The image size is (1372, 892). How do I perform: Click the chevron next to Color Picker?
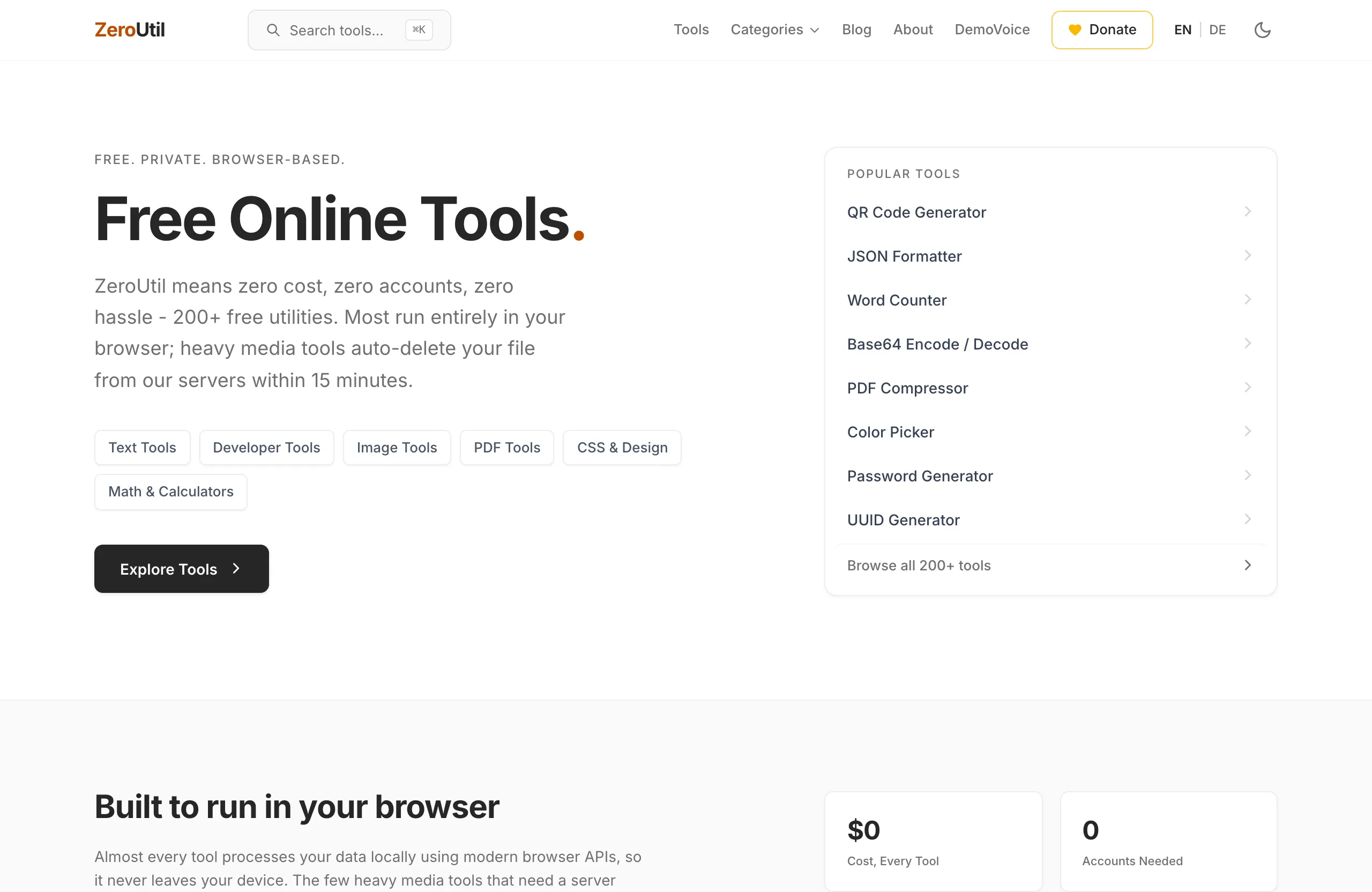(1248, 432)
